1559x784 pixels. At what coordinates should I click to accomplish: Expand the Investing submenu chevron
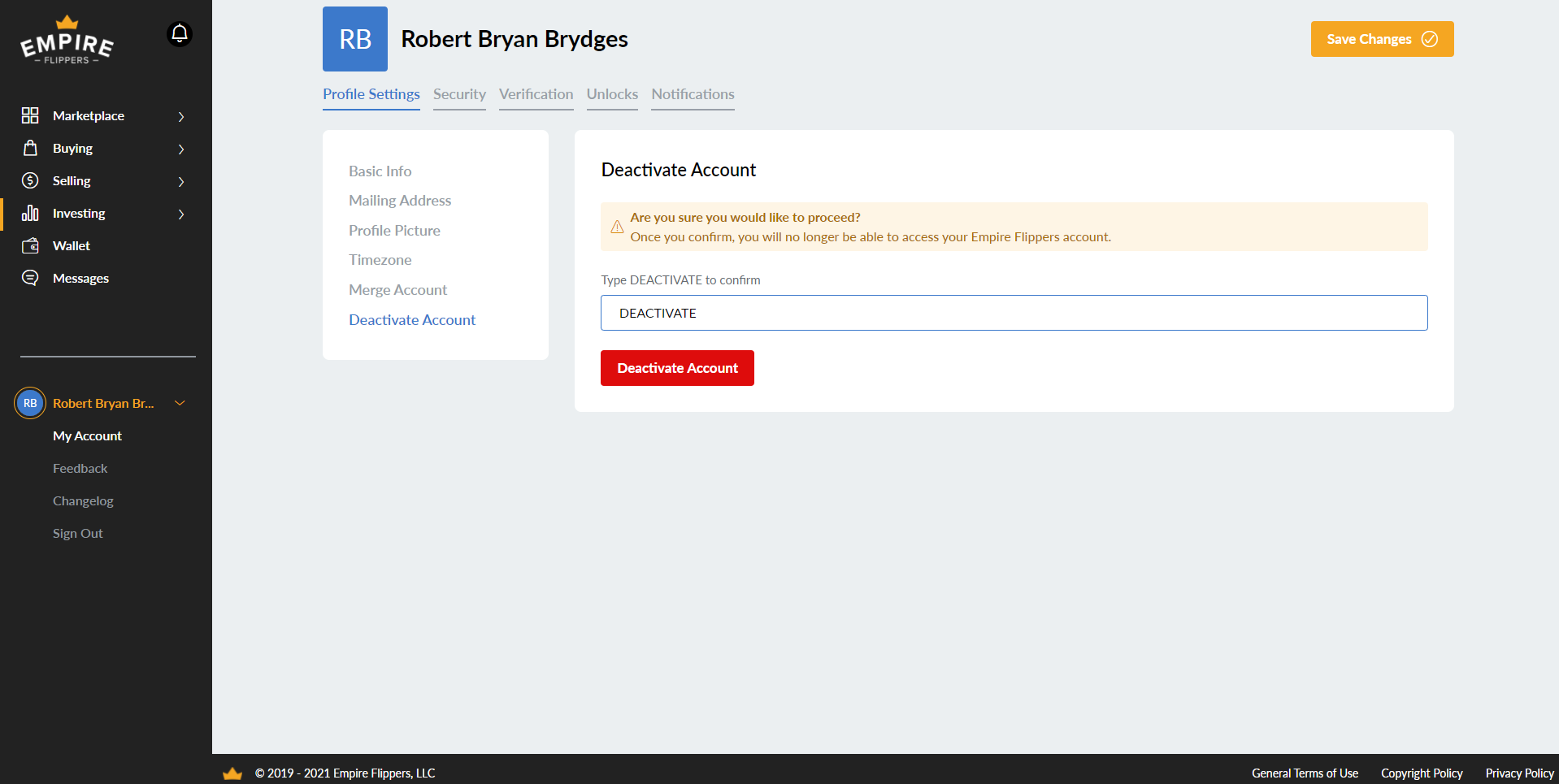tap(181, 214)
